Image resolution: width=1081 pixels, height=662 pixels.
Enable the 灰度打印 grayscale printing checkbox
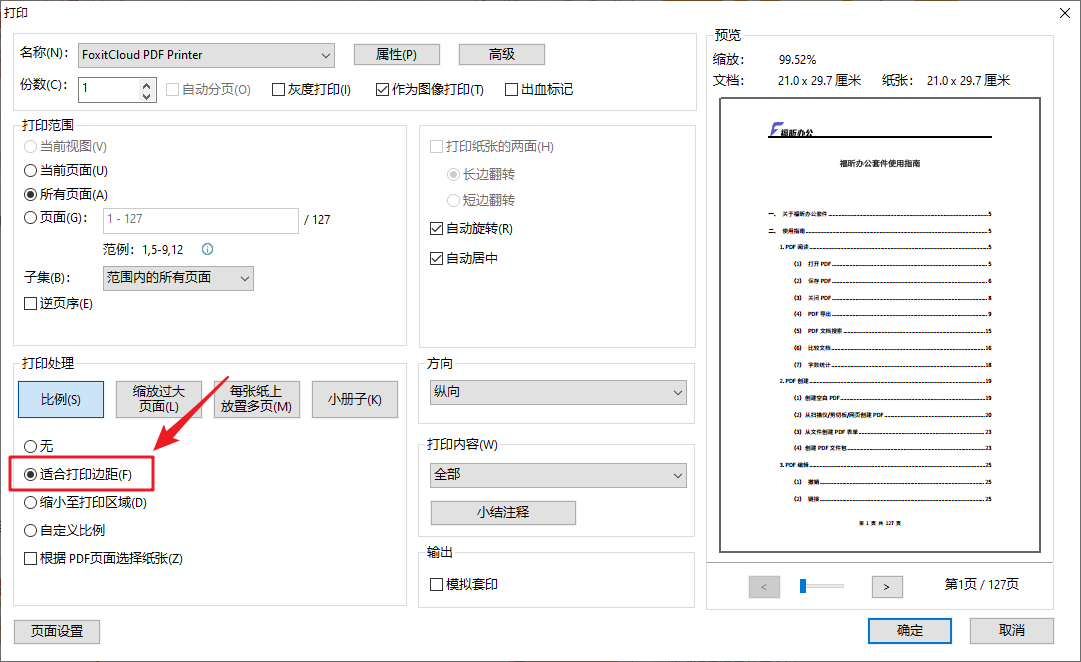277,89
